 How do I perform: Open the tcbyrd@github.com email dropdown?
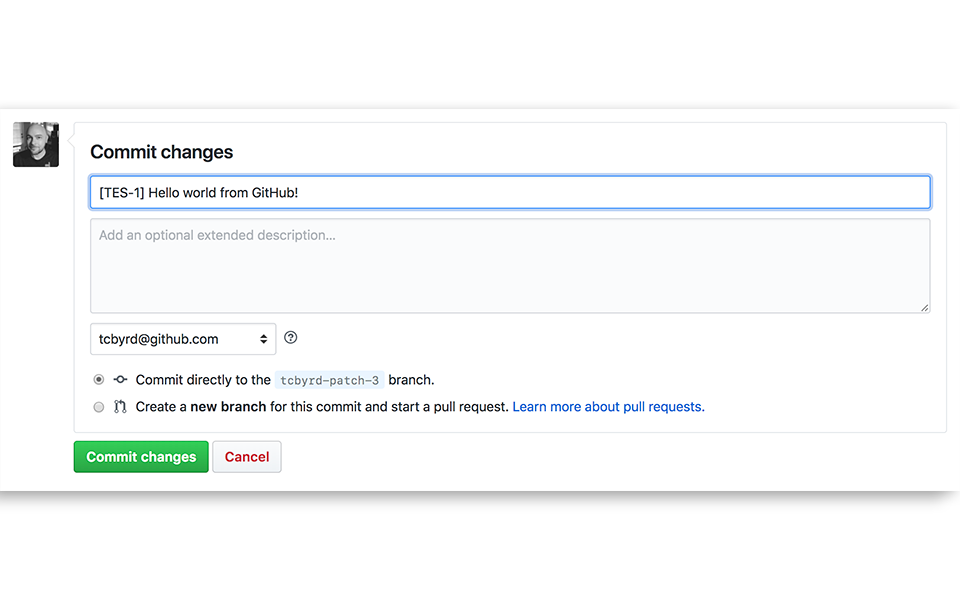(x=183, y=339)
